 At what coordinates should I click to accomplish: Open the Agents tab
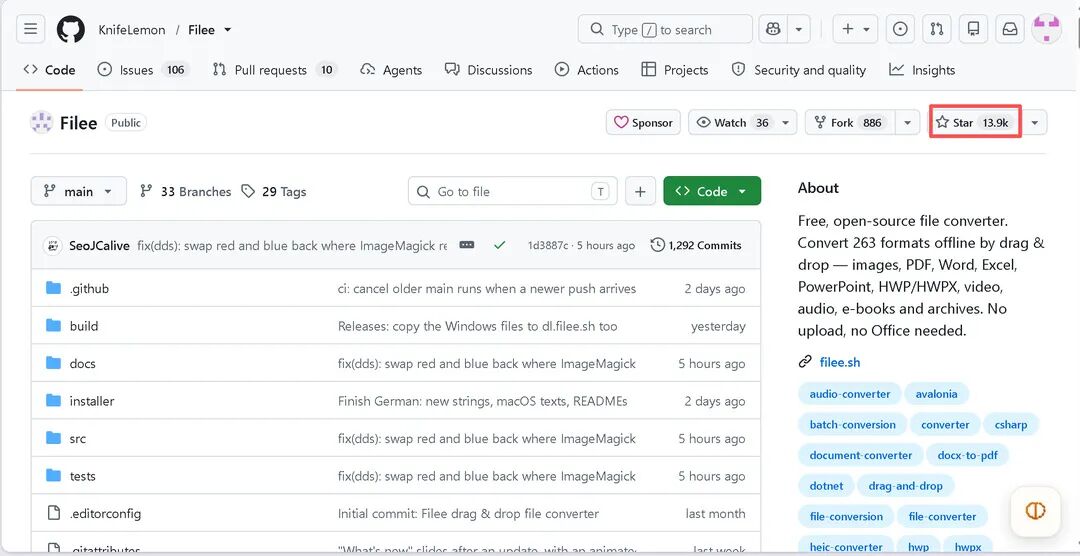tap(391, 70)
